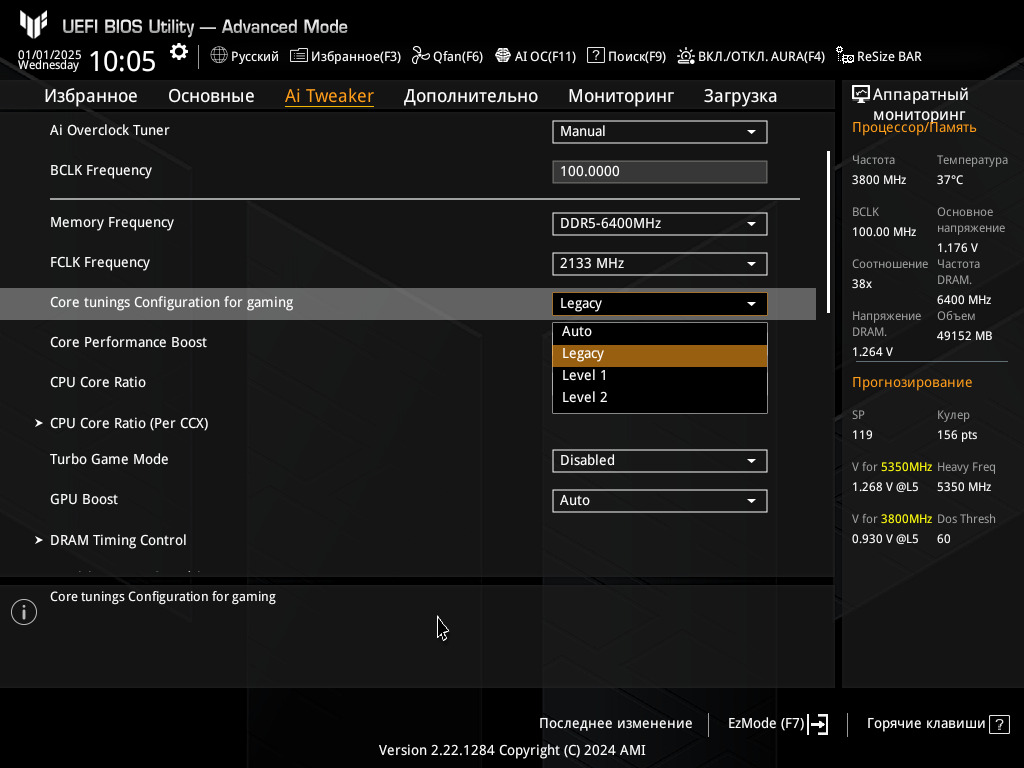Expand CPU Core Ratio (Per CCX) submenu
Screen dimensions: 1024x768
(x=129, y=423)
